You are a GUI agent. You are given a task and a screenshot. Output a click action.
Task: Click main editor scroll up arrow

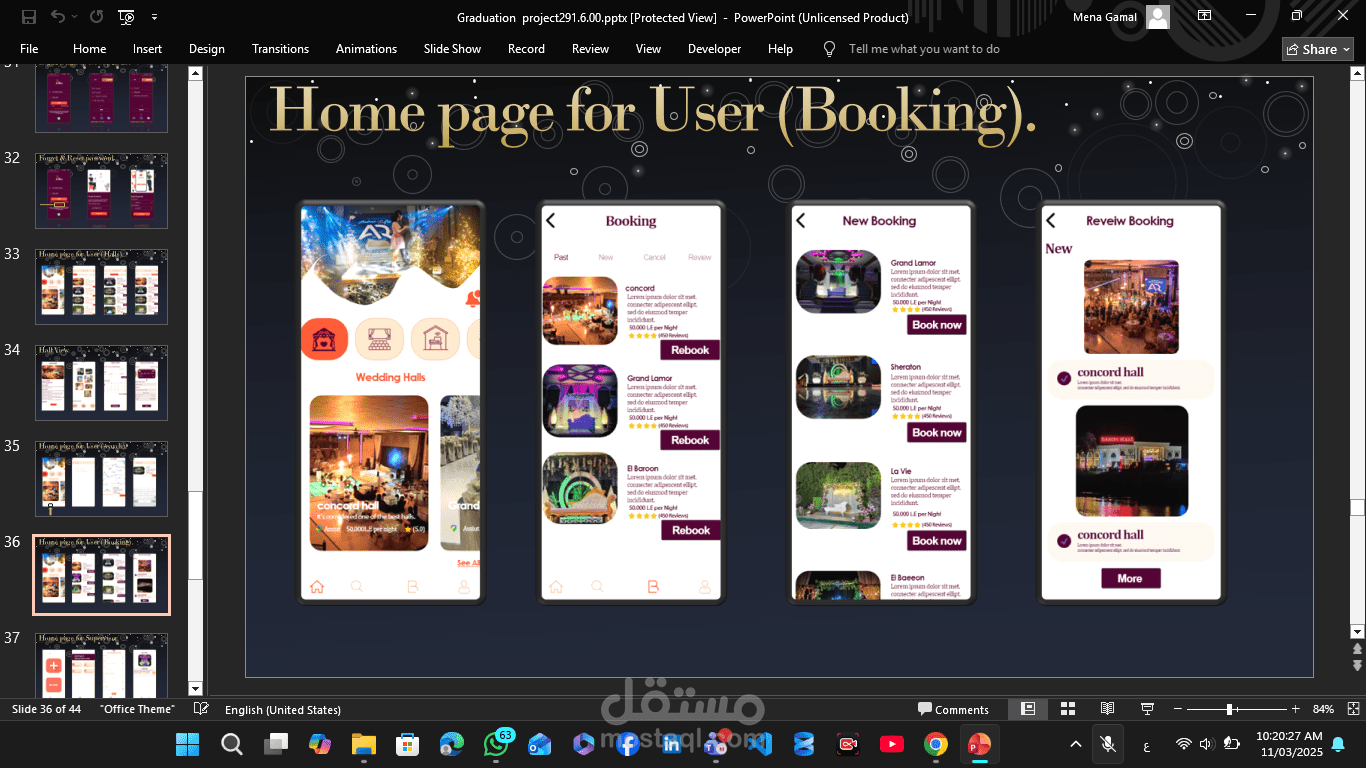click(1357, 73)
